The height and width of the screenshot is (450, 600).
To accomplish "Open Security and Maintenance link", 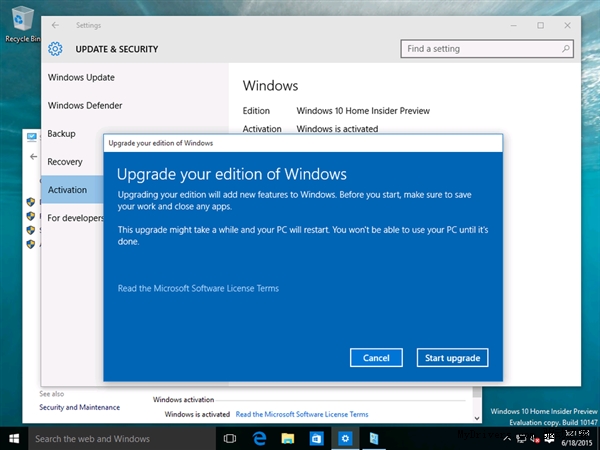I will tap(80, 407).
